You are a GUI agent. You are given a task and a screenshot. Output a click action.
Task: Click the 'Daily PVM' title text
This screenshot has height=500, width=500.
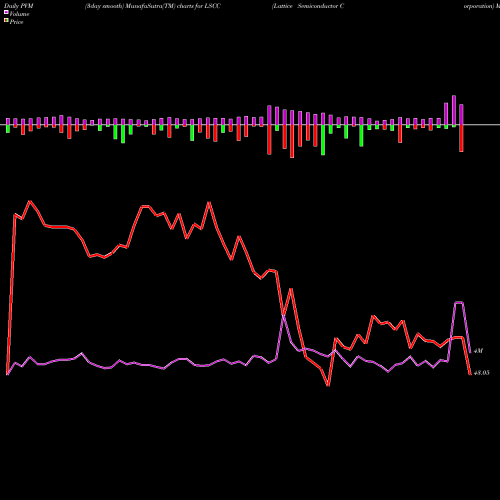tap(19, 6)
